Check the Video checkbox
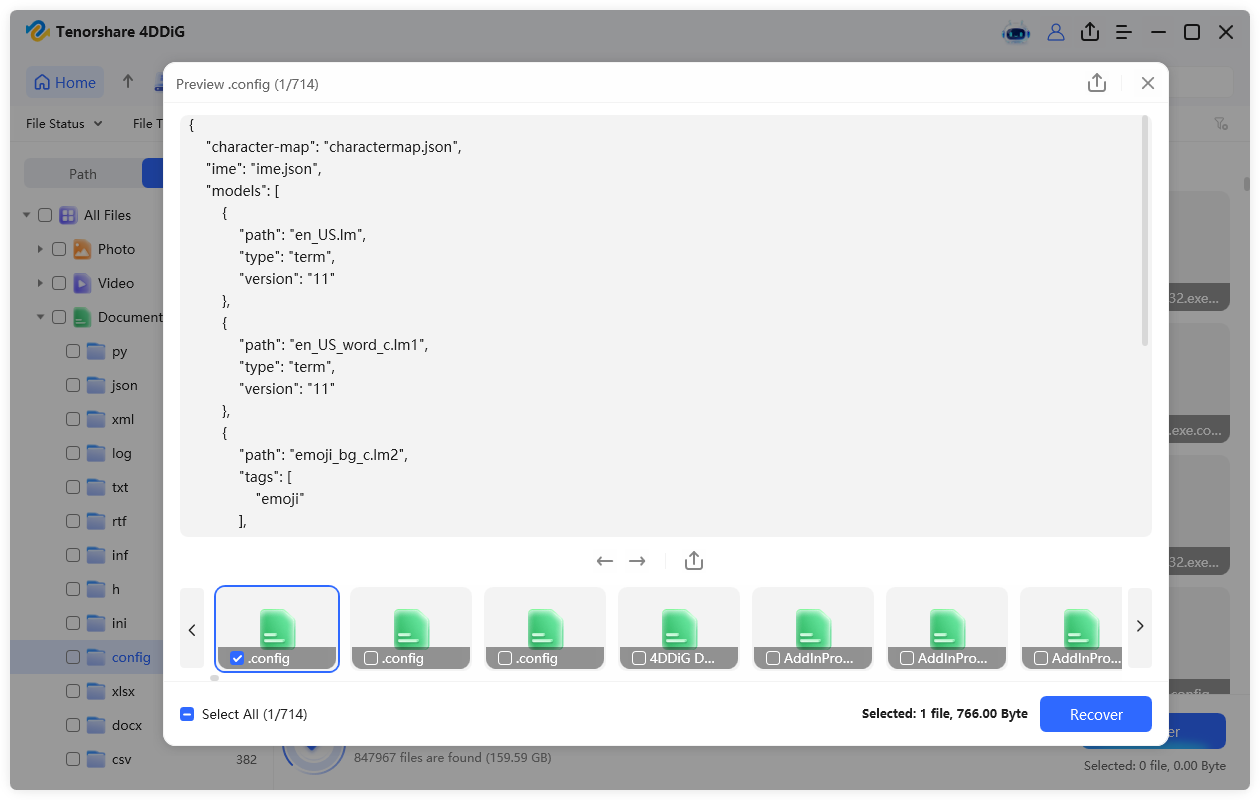Screen dimensions: 1260x800 tap(59, 283)
